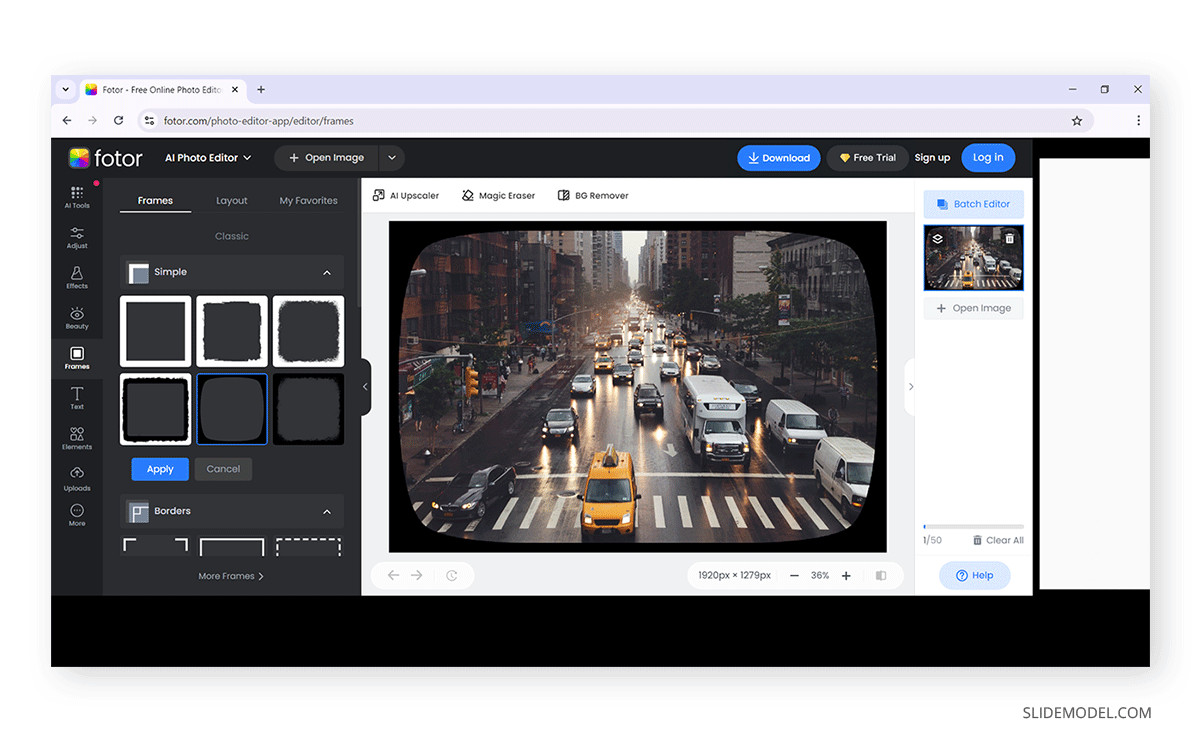Zoom in with the plus icon

846,576
